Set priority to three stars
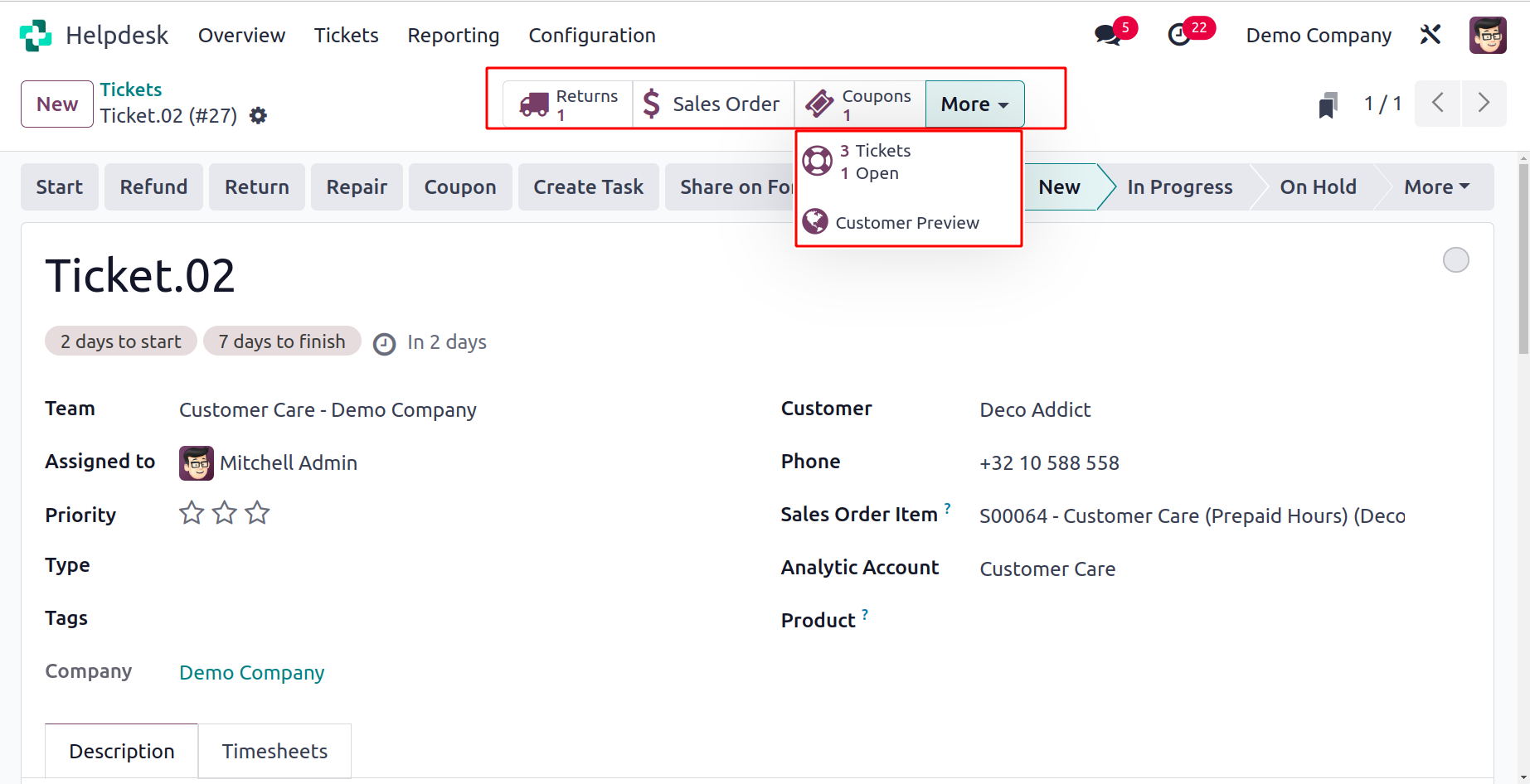The width and height of the screenshot is (1530, 784). tap(258, 513)
